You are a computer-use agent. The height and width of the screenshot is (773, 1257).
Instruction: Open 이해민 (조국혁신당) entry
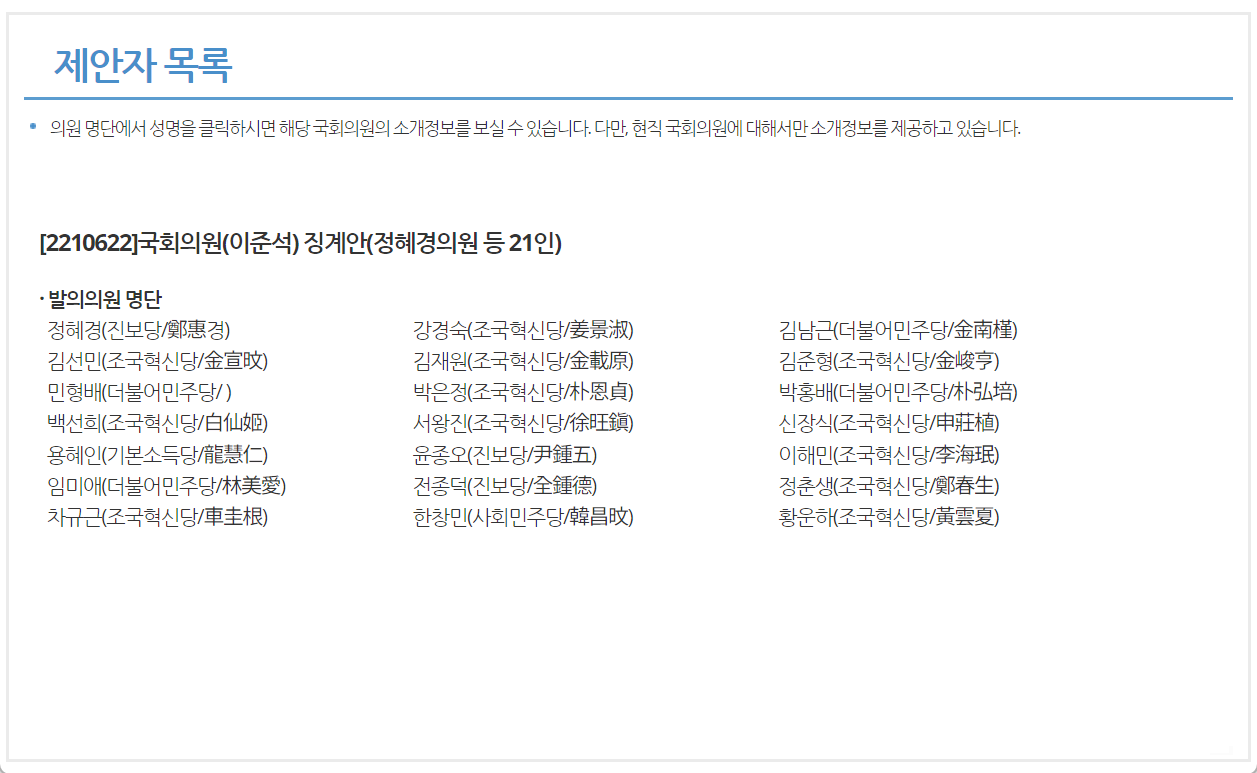point(889,455)
